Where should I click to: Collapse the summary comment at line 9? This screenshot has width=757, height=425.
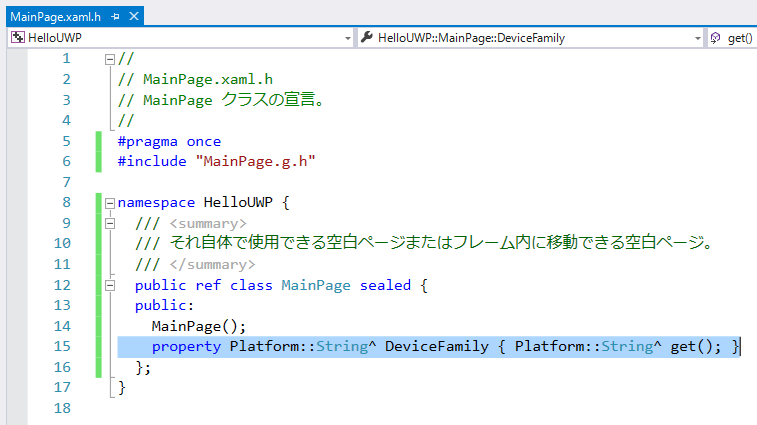pos(110,224)
